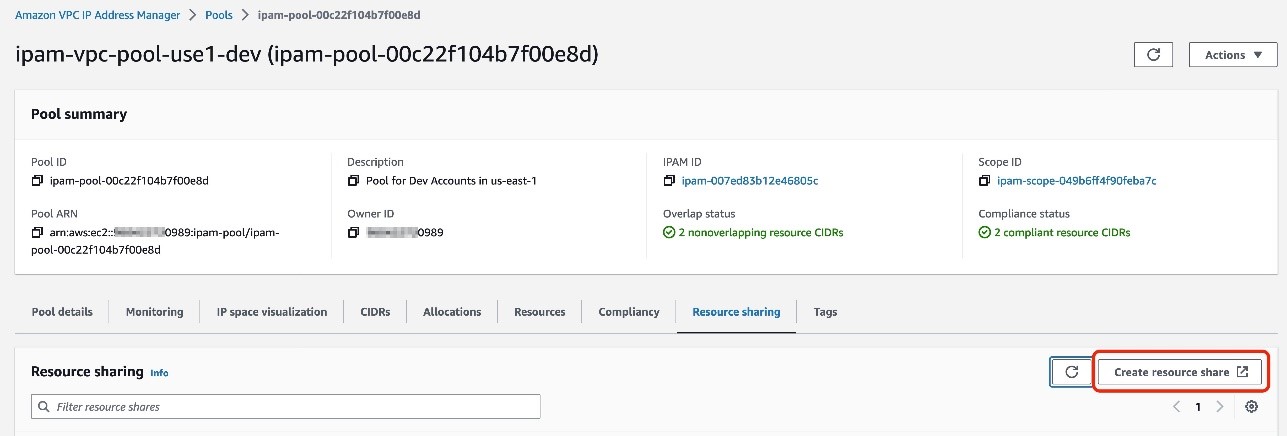Open the Compliancy tab
Viewport: 1287px width, 436px height.
(x=629, y=312)
